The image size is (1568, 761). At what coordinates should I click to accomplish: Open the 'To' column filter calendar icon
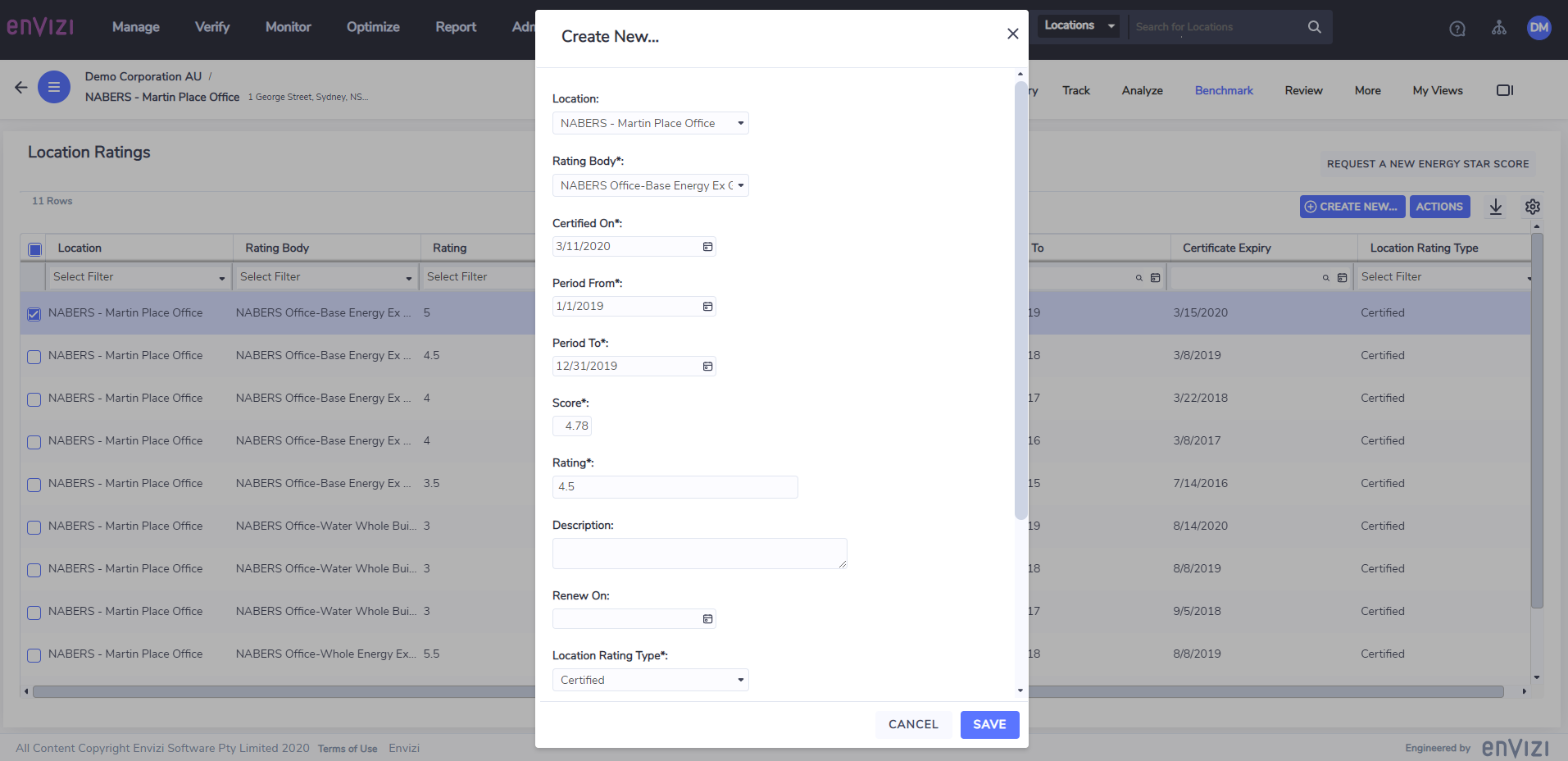[1155, 278]
